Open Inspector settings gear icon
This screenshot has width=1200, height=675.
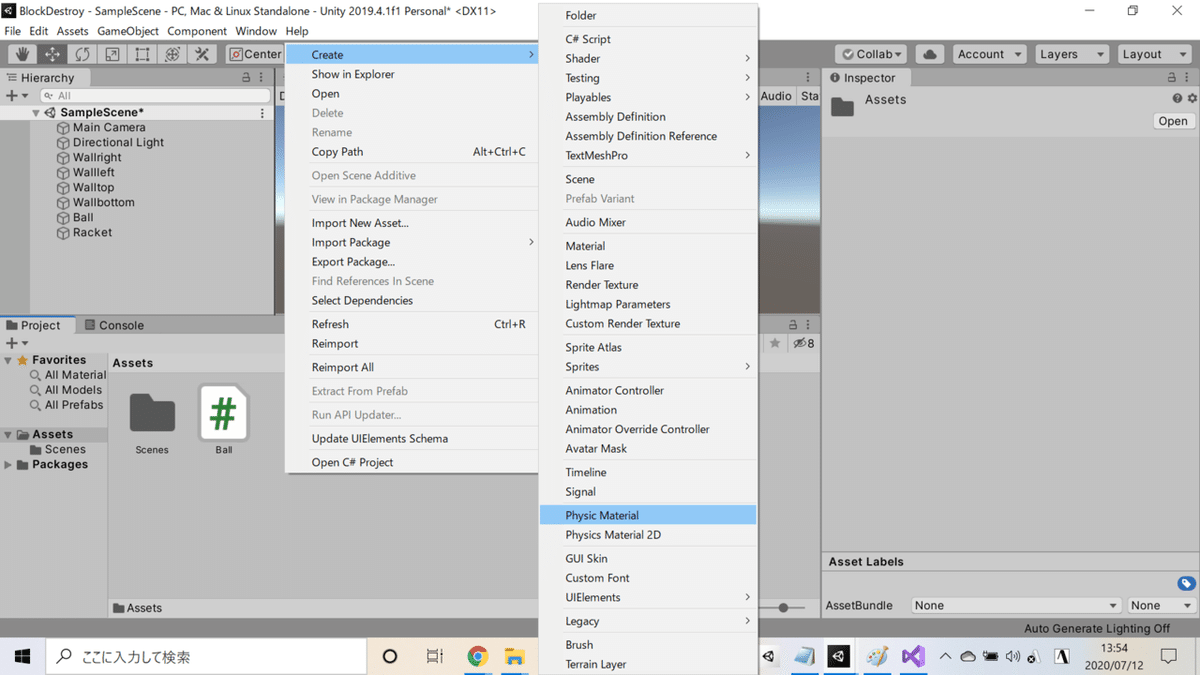click(x=1191, y=99)
